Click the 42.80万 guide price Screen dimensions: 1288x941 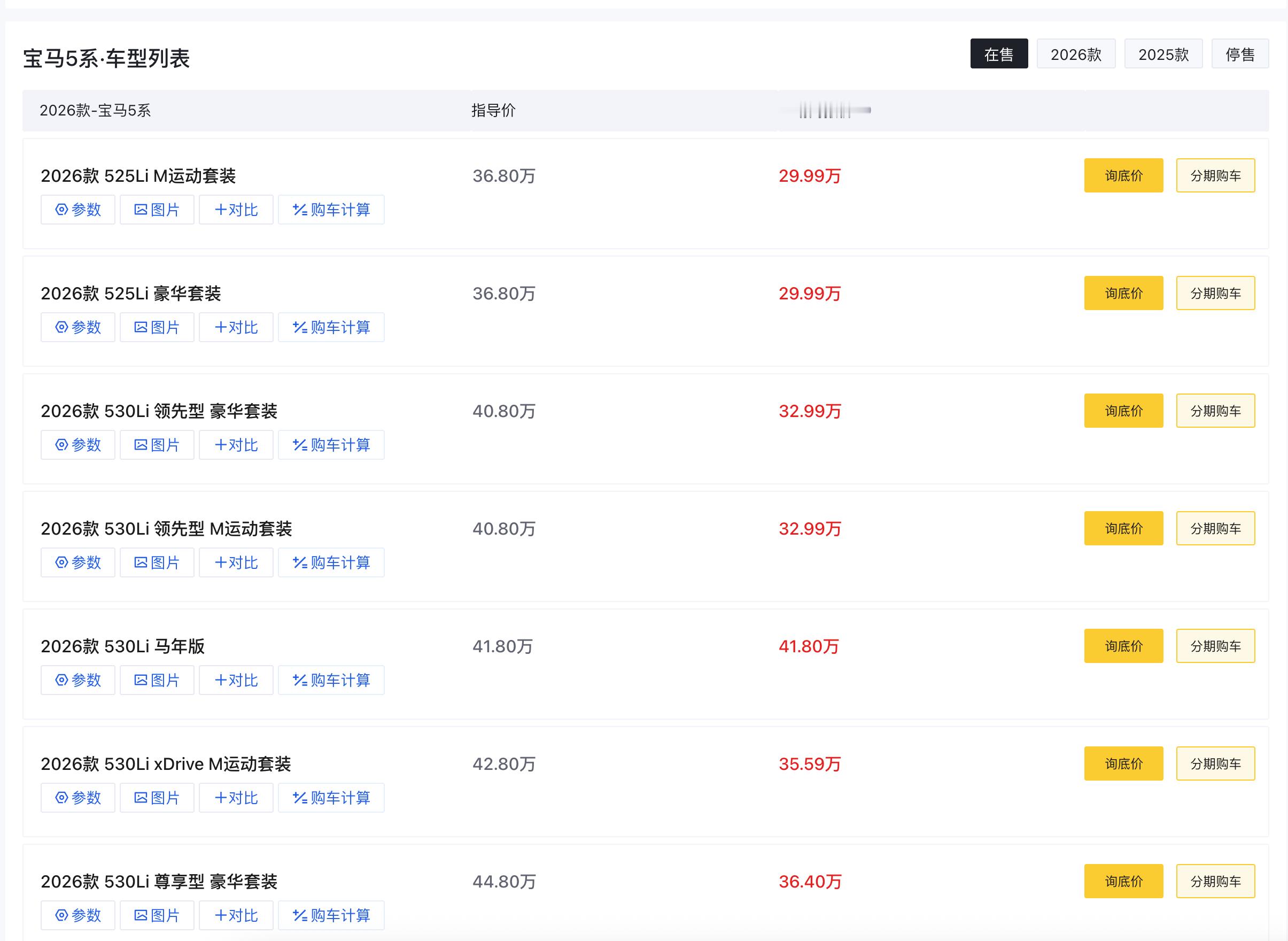(x=504, y=764)
